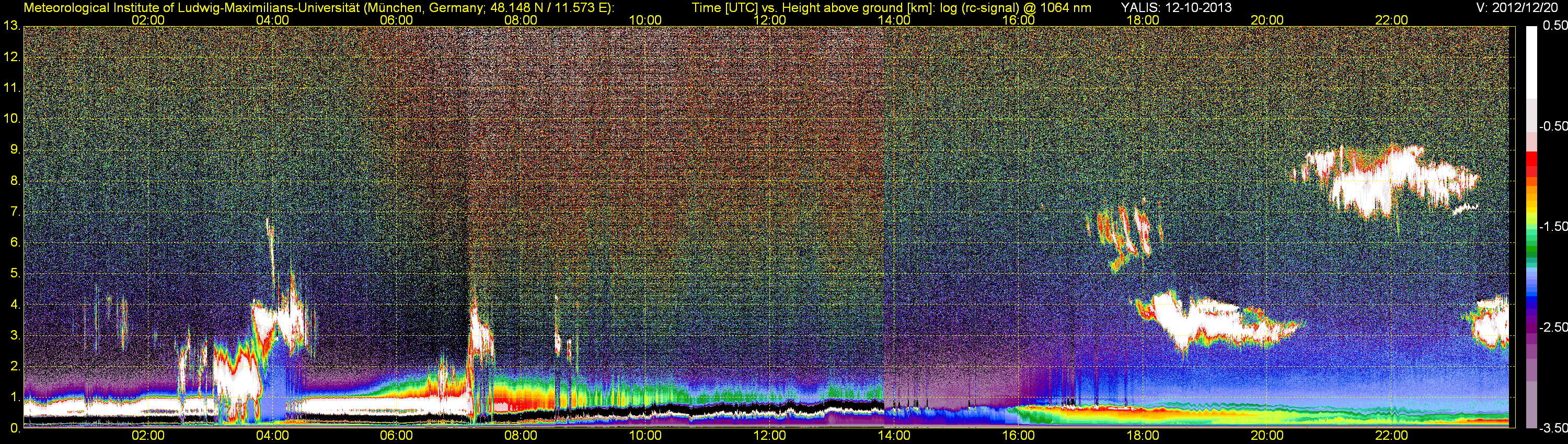Click the 13 km height axis label
The image size is (1568, 444).
pyautogui.click(x=11, y=26)
